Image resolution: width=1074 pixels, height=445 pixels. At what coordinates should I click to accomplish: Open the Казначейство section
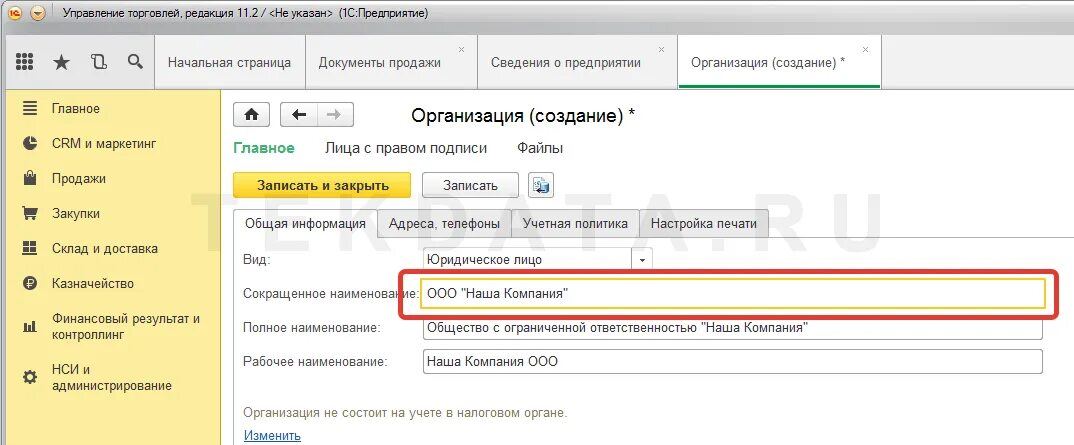point(92,283)
